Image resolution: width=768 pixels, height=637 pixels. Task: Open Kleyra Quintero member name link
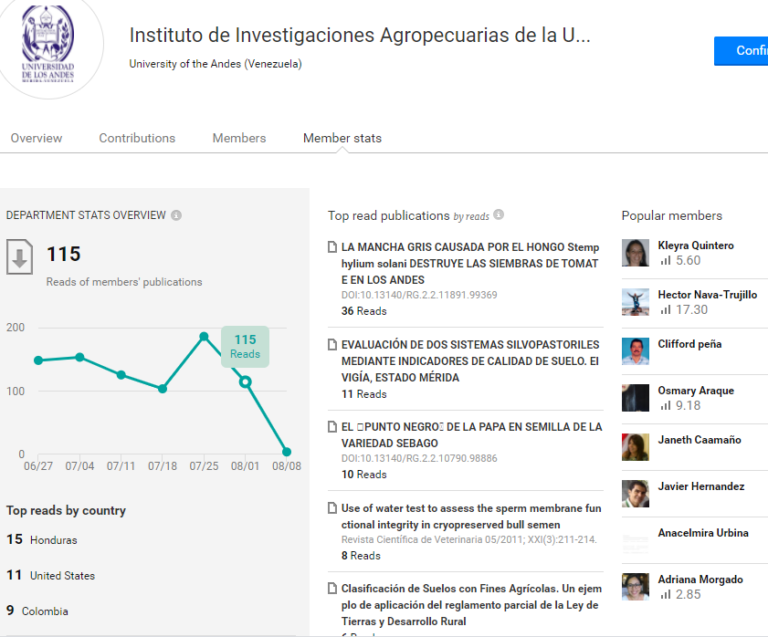coord(696,245)
